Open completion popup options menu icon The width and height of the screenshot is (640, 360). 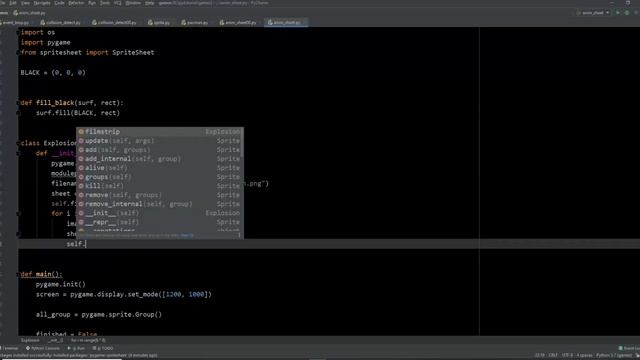(240, 236)
